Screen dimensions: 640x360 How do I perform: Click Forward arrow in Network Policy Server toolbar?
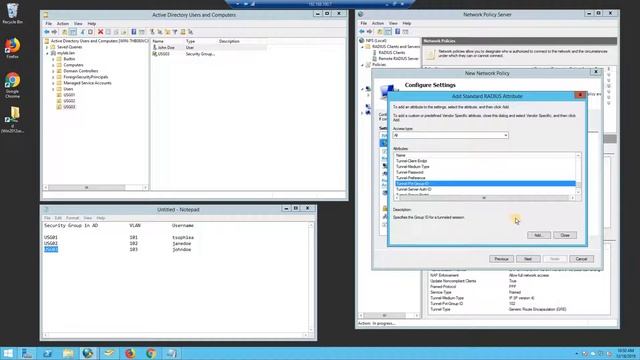[369, 31]
